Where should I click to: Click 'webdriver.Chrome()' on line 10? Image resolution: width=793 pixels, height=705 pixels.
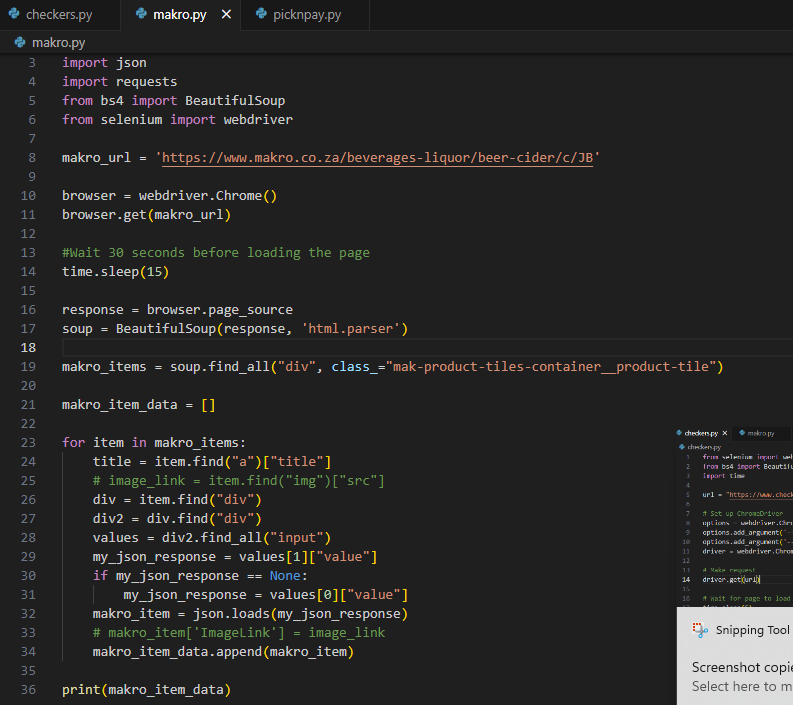pos(208,196)
